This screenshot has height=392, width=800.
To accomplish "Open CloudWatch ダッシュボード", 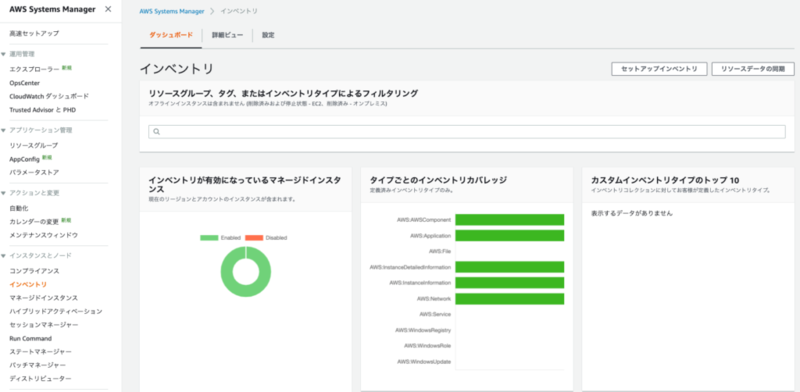I will [x=49, y=96].
